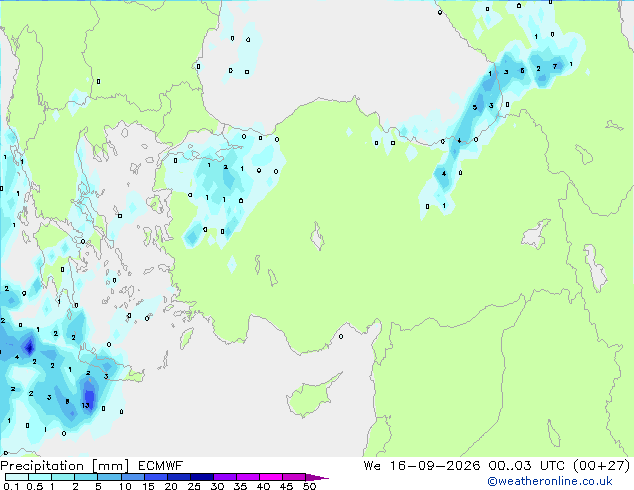Pick the legend swatch between 25 and 30
This screenshot has width=634, height=490.
point(202,477)
